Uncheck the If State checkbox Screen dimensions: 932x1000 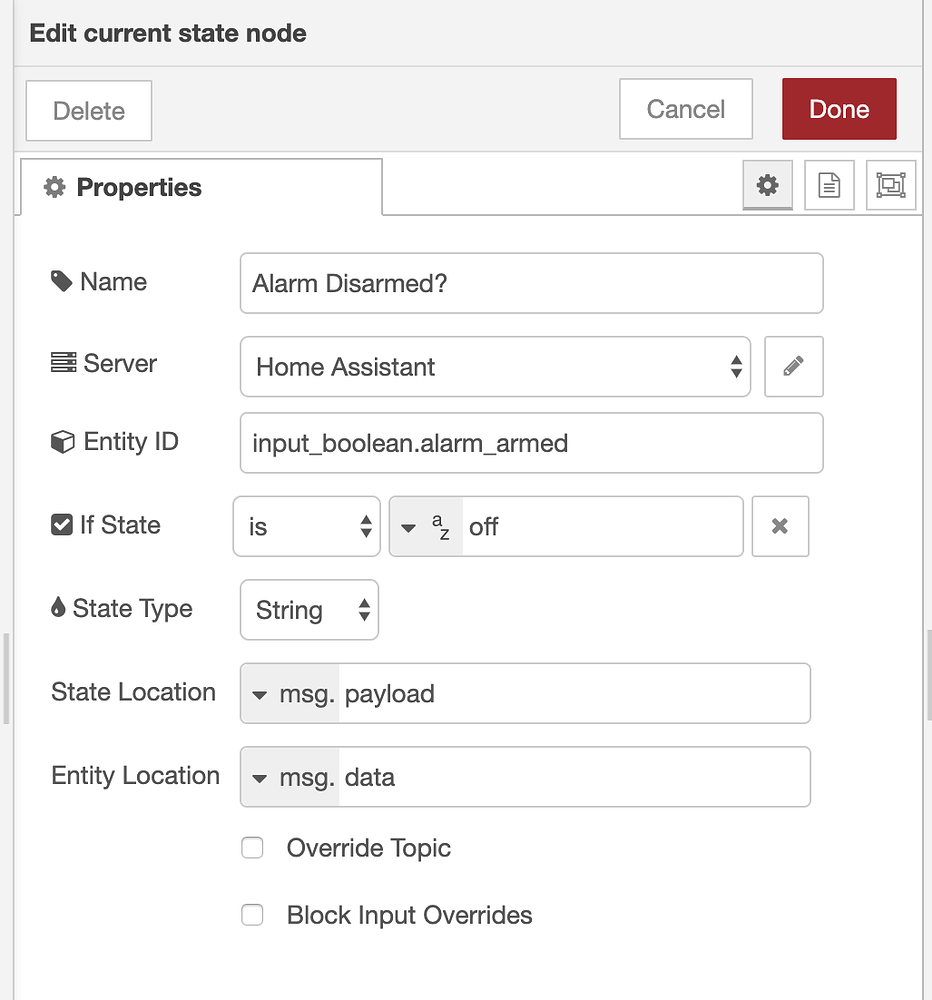[62, 524]
